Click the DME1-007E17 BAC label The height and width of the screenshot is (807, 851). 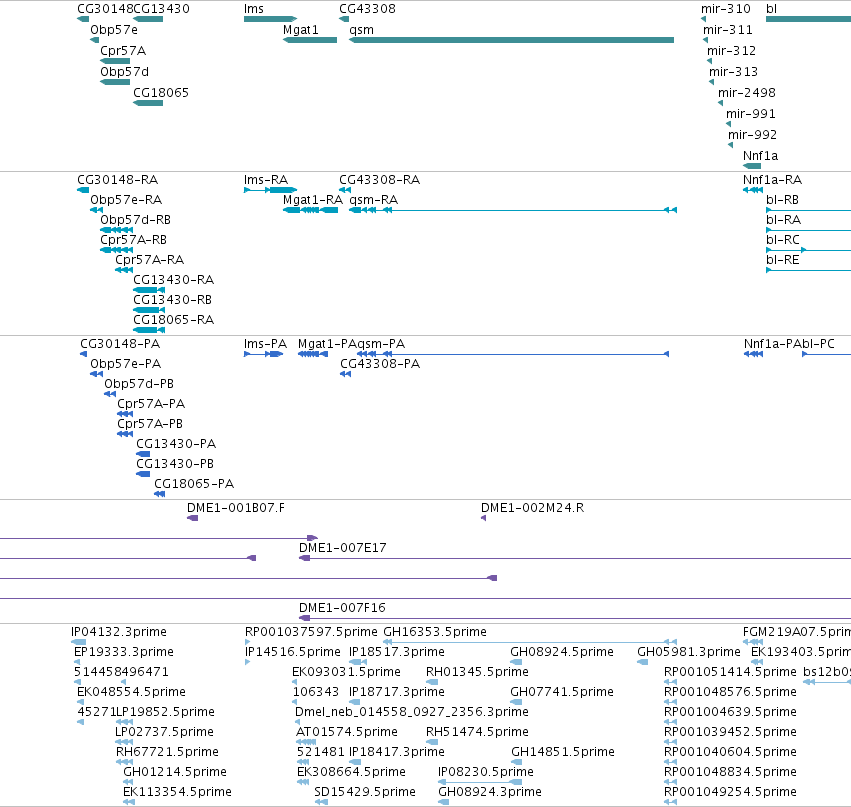342,548
